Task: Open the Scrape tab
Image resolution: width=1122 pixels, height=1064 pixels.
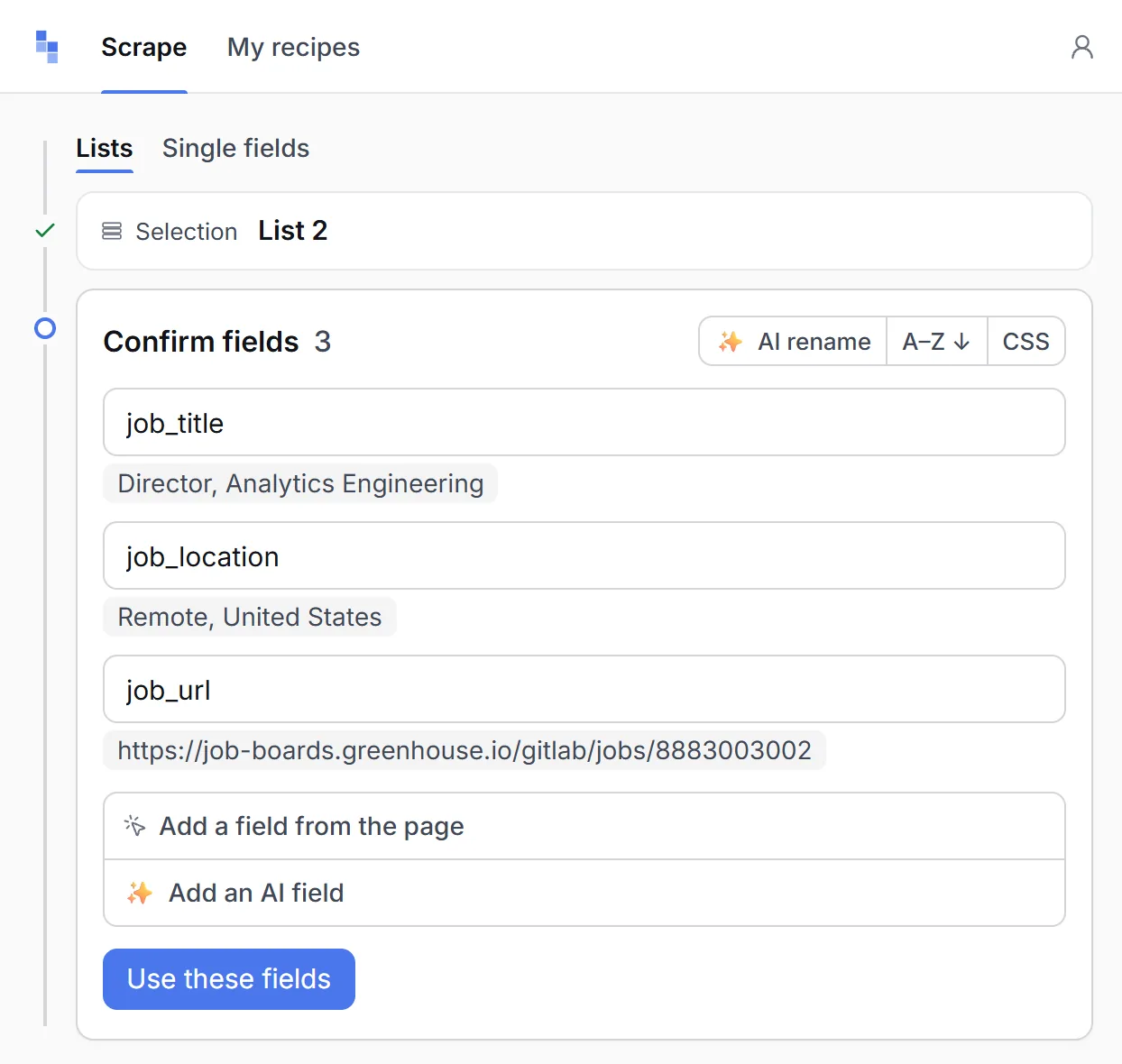Action: pos(144,47)
